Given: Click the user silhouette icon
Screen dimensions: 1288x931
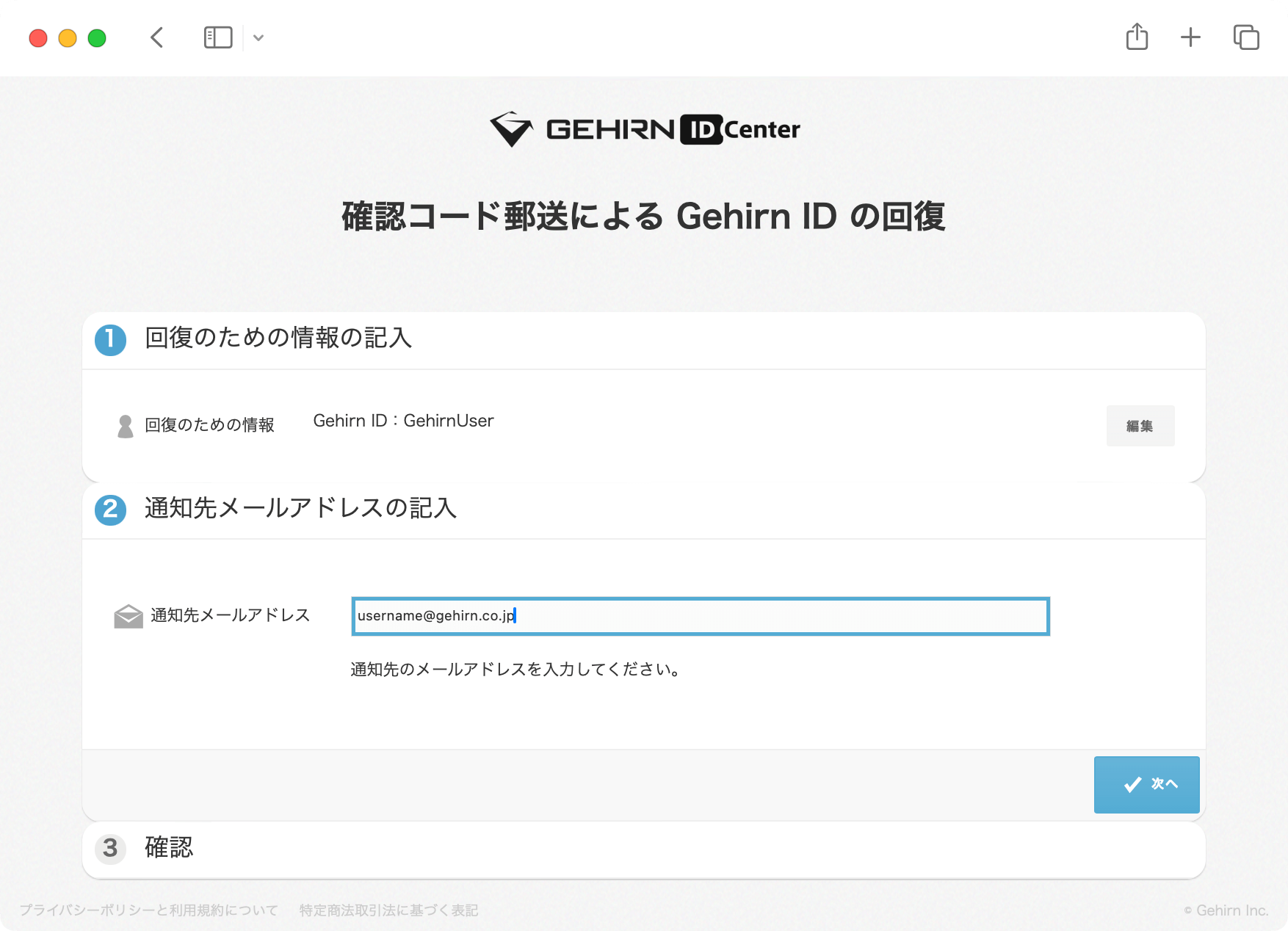Looking at the screenshot, I should click(126, 426).
